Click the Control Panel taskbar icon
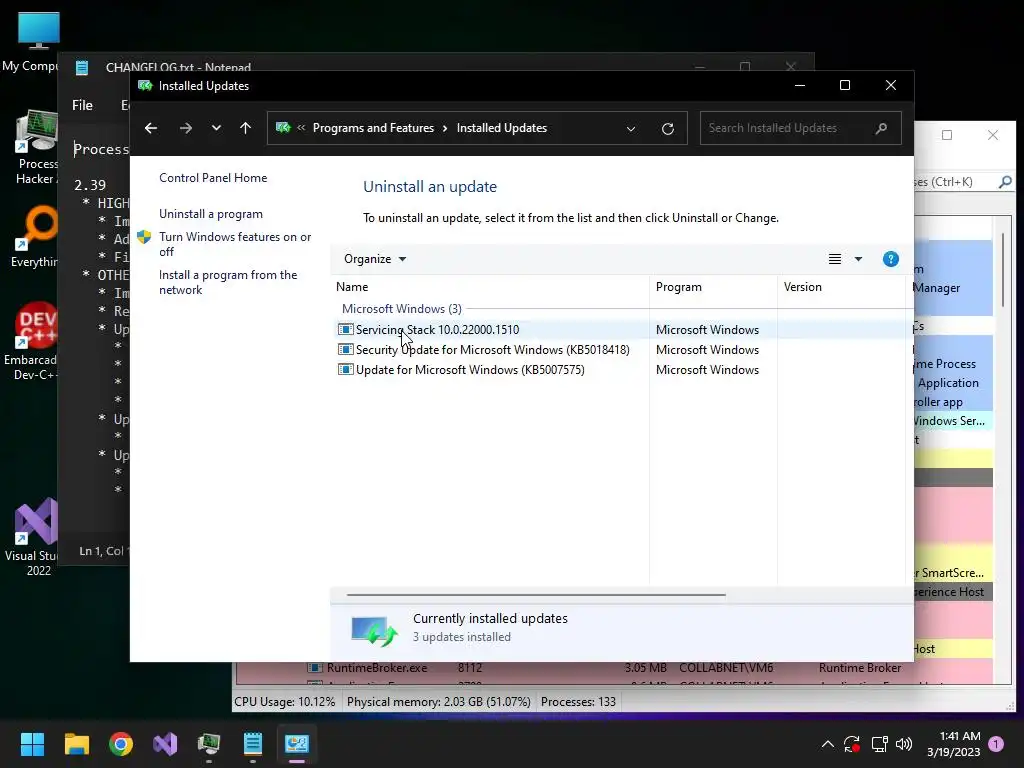 click(296, 744)
